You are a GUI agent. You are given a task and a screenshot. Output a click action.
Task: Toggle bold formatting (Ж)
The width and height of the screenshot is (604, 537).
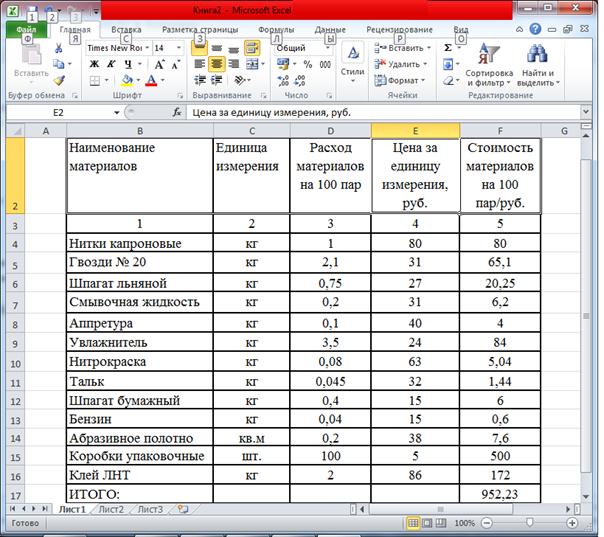pos(94,64)
